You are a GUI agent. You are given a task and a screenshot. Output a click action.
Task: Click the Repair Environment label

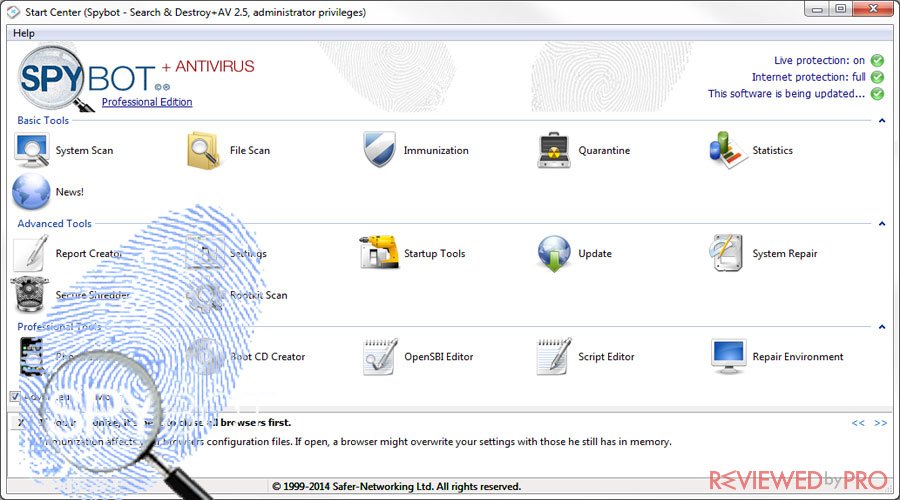798,356
